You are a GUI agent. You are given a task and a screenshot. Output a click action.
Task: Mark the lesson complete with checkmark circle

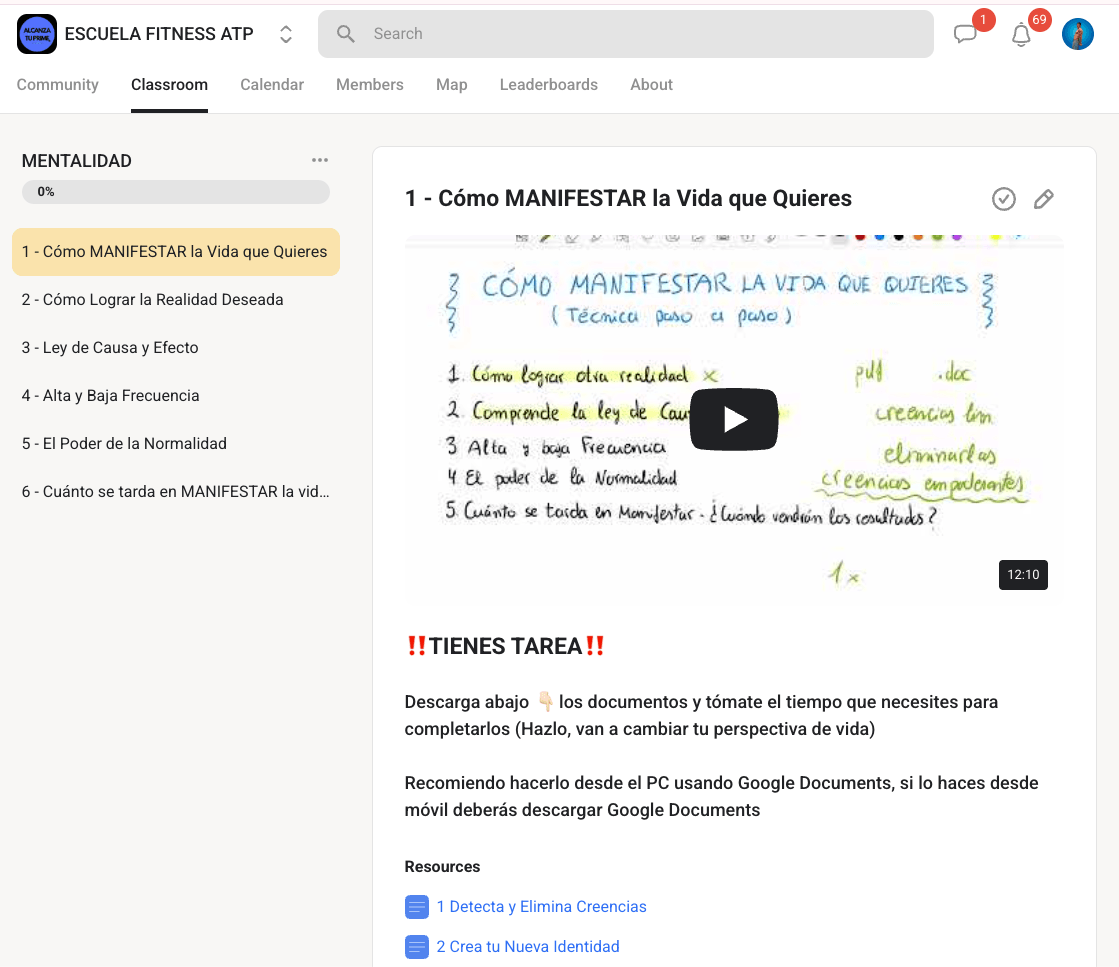click(1003, 199)
